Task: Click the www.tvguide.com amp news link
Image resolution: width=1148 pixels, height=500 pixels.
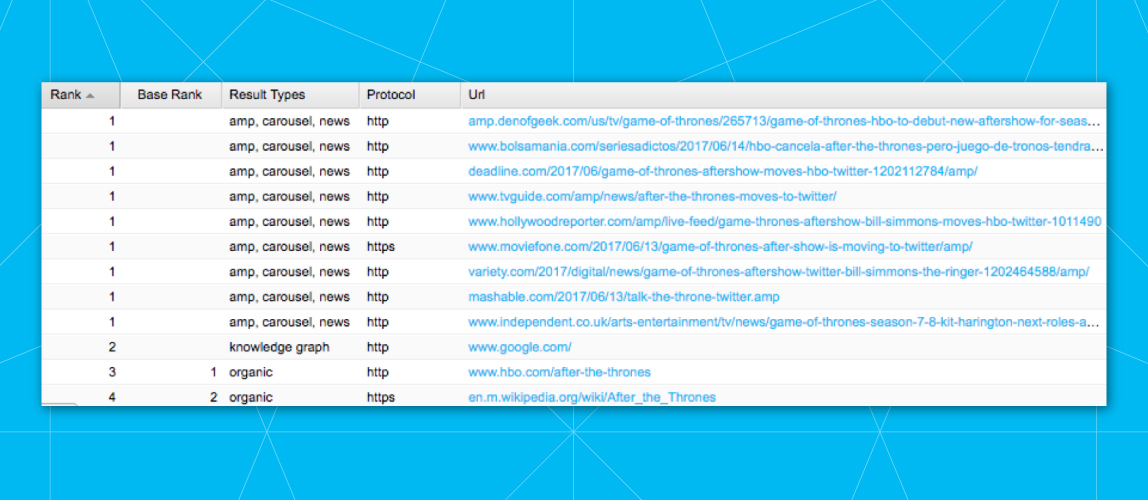Action: click(x=652, y=196)
